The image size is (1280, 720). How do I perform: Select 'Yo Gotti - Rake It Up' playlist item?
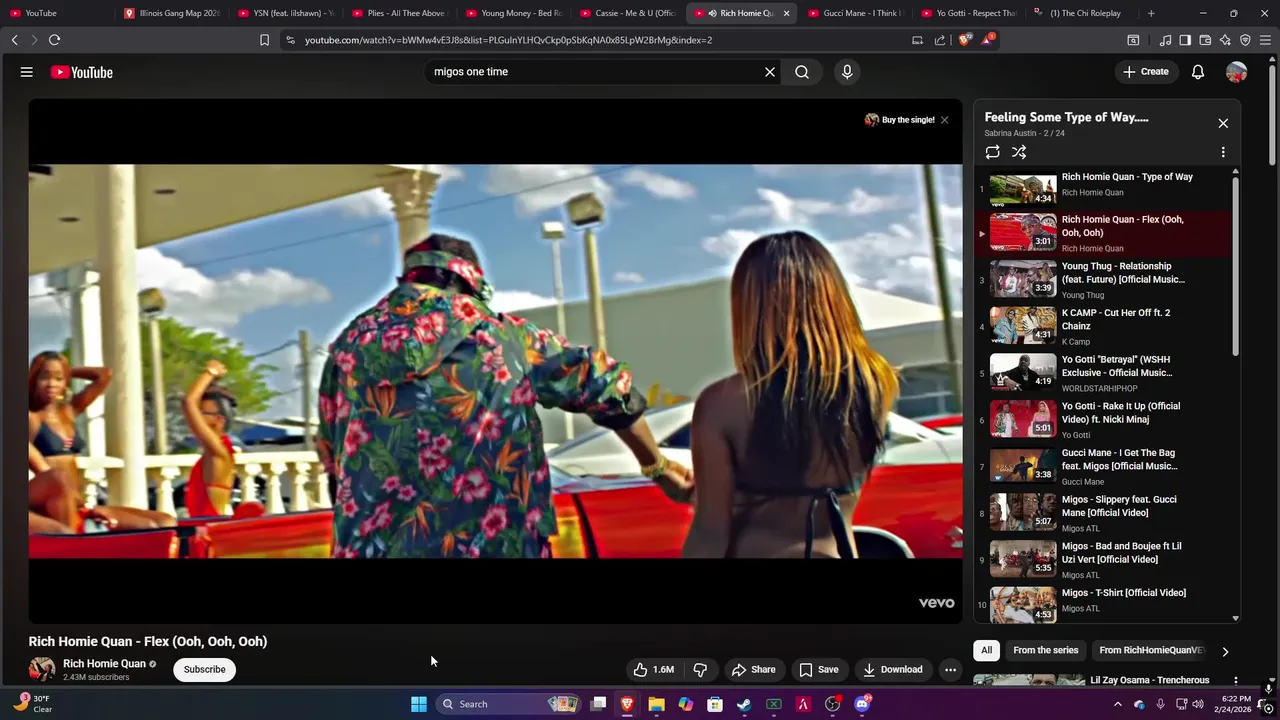point(1104,420)
